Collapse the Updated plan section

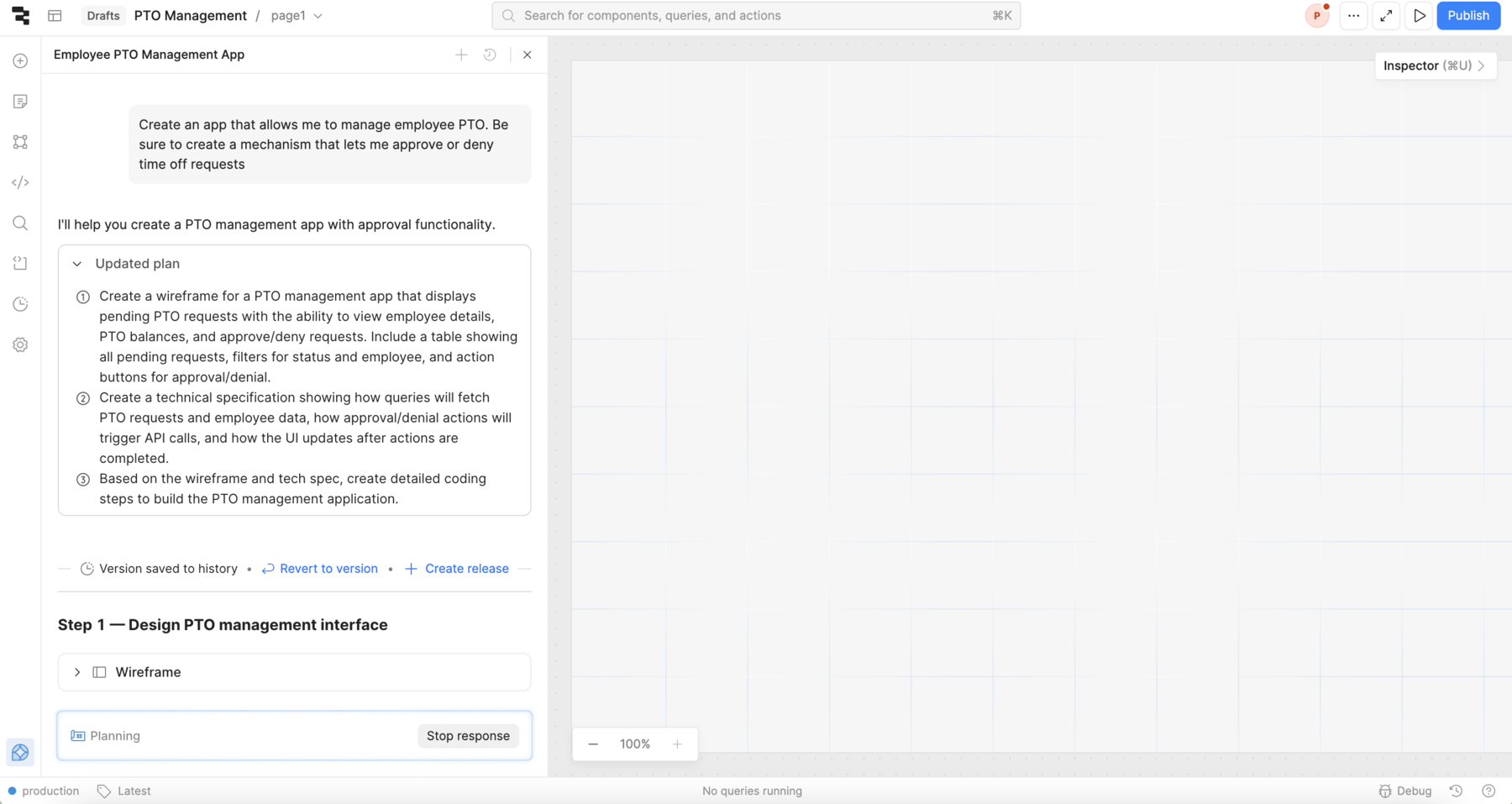click(77, 264)
